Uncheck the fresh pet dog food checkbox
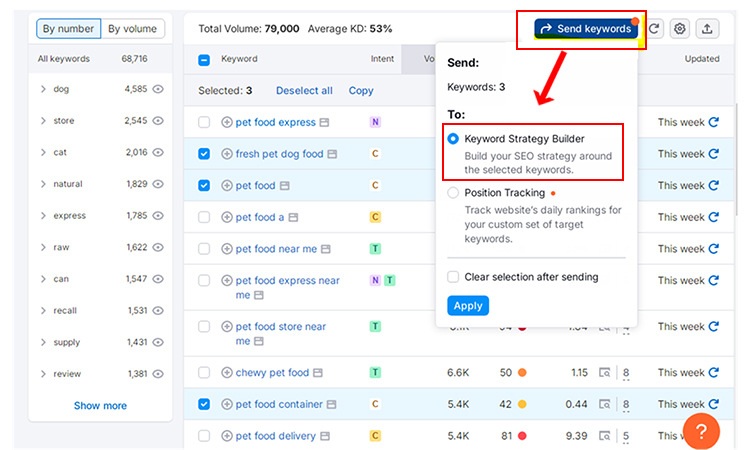This screenshot has width=750, height=450. click(x=204, y=154)
